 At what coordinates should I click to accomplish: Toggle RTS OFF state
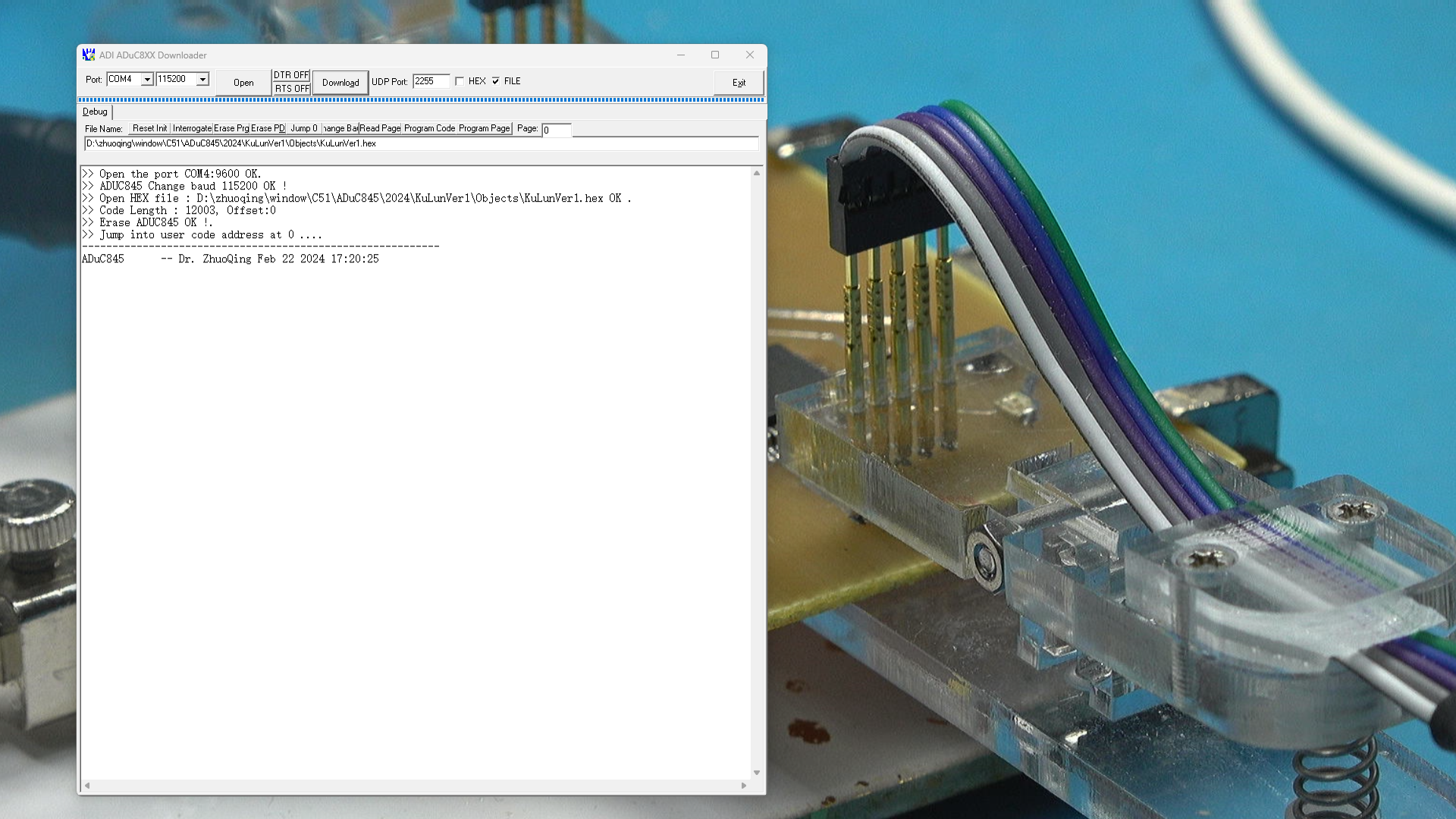point(291,89)
